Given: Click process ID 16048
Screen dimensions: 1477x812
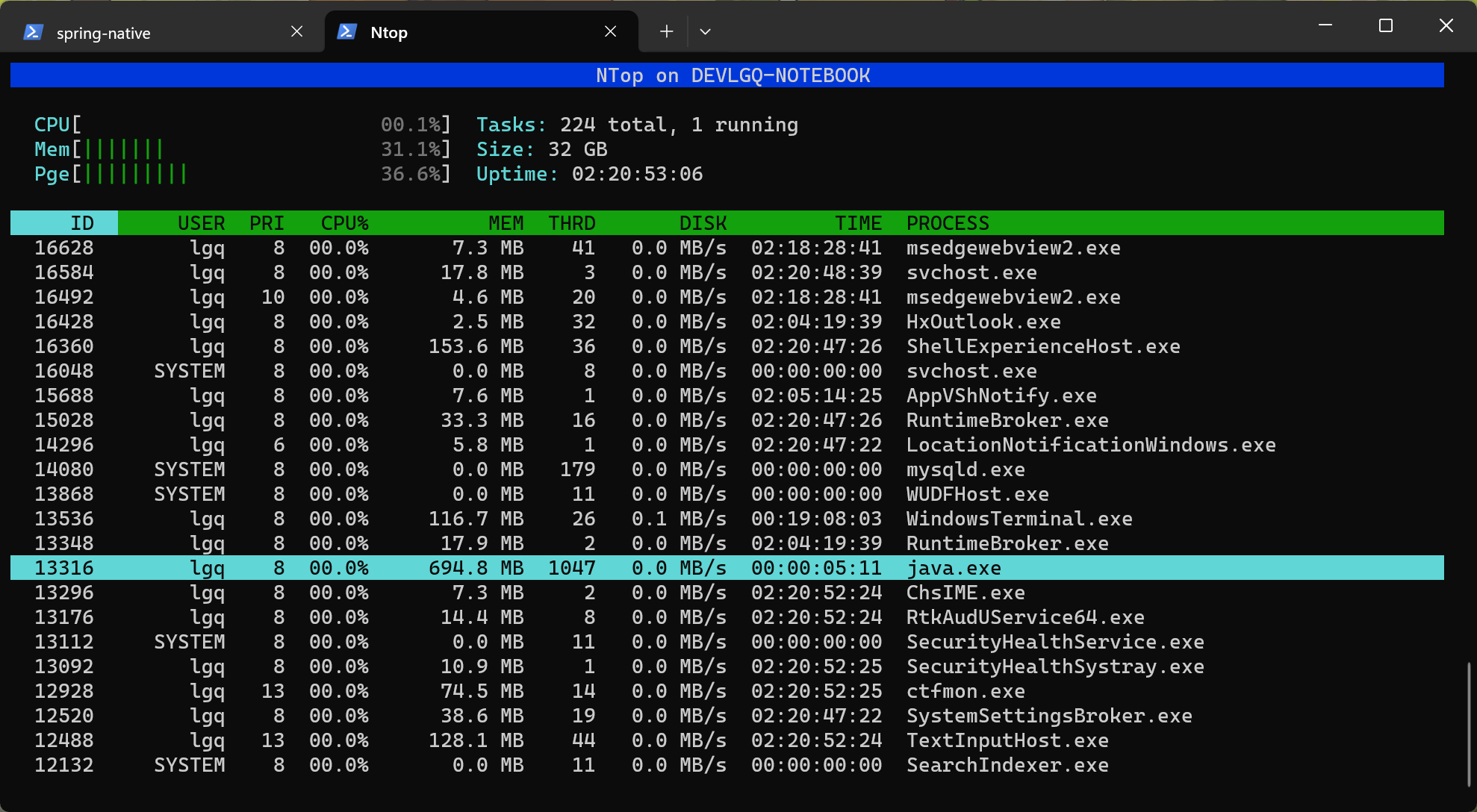Looking at the screenshot, I should 64,371.
